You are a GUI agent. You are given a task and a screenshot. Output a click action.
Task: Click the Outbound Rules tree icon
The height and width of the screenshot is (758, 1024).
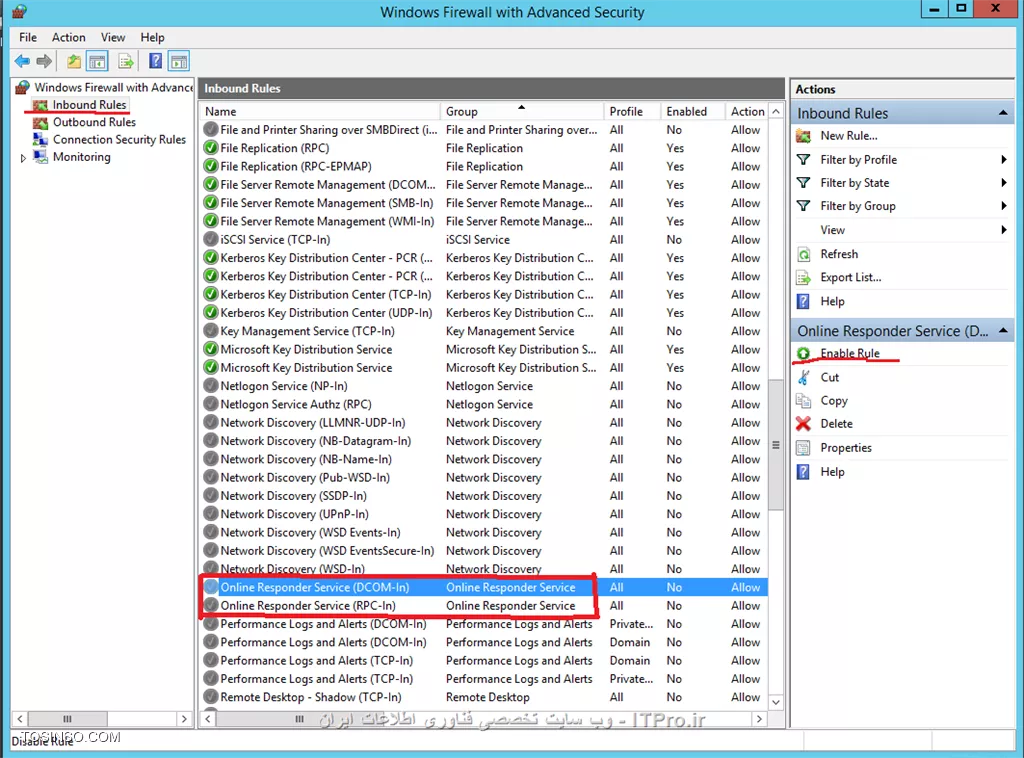[40, 122]
